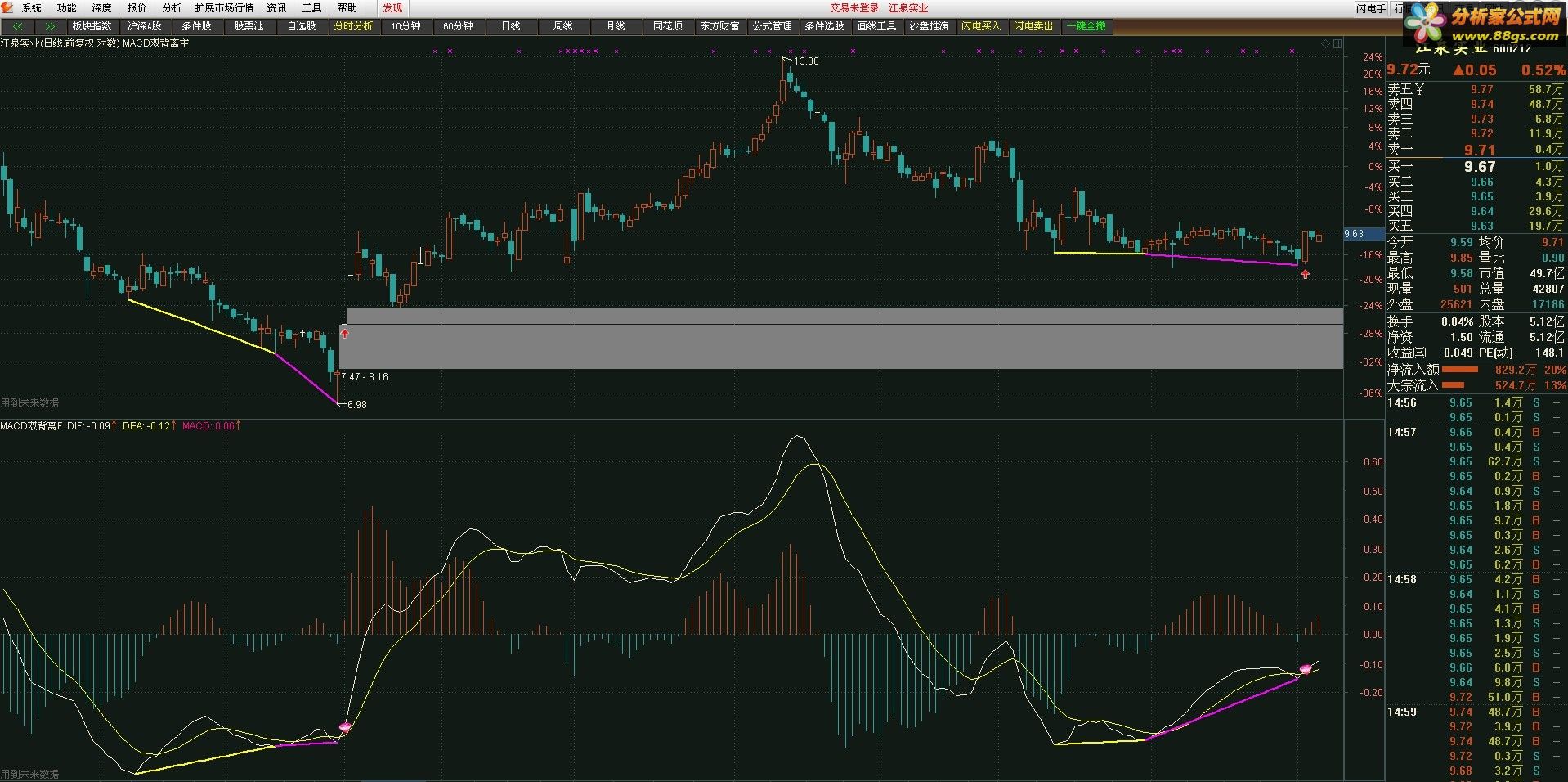Screen dimensions: 1568x782
Task: Click the 14:59 tick trade row at 9.74
Action: coord(1475,712)
